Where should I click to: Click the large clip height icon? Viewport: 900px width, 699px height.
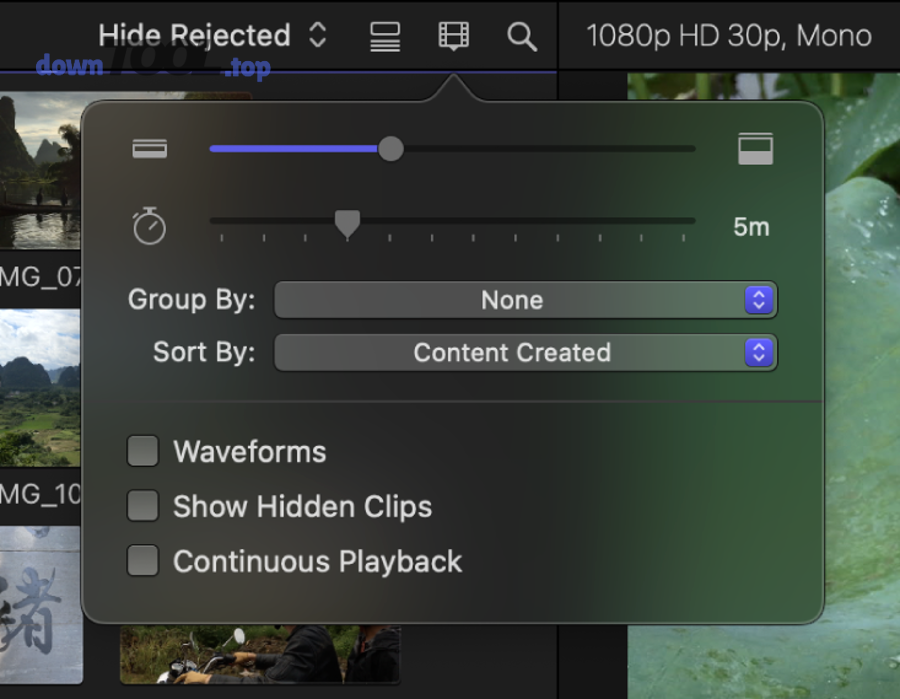coord(755,148)
